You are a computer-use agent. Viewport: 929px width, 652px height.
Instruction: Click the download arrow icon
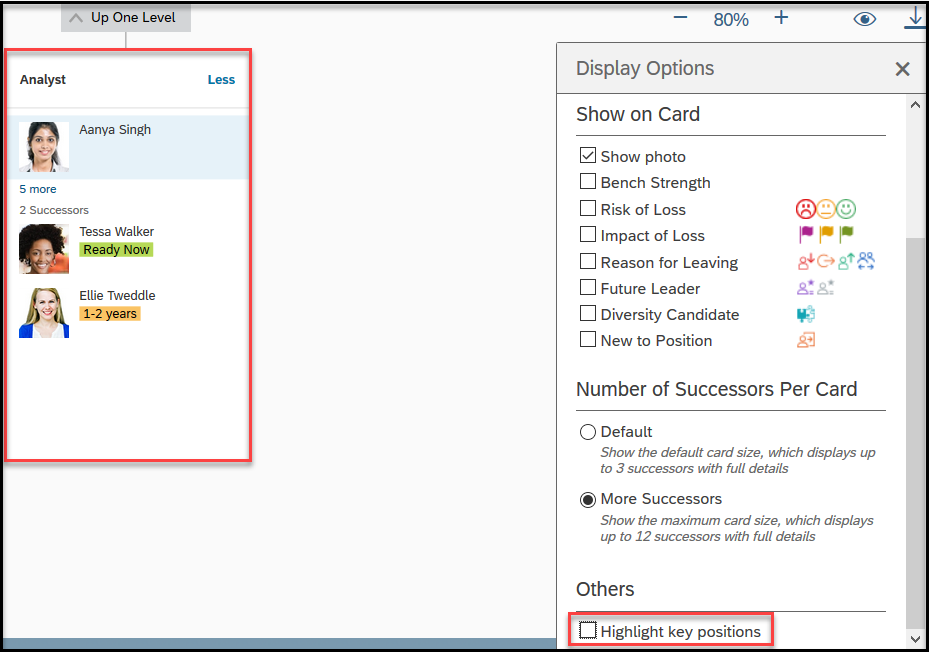(916, 18)
